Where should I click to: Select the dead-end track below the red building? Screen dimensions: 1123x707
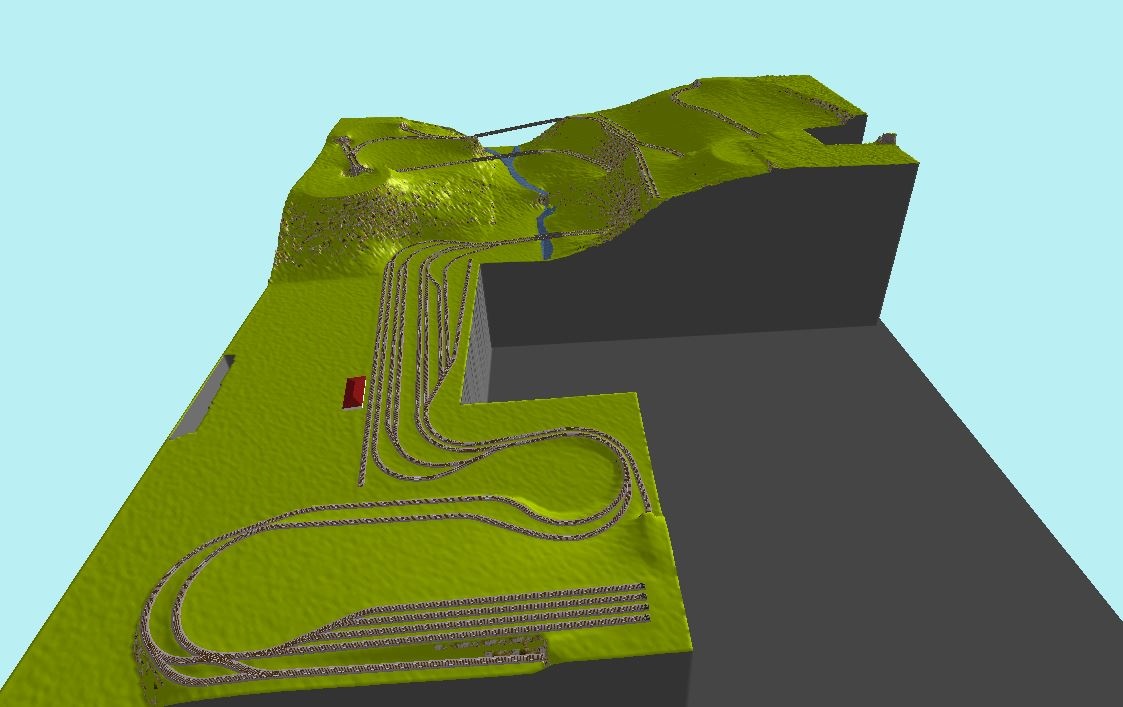362,450
